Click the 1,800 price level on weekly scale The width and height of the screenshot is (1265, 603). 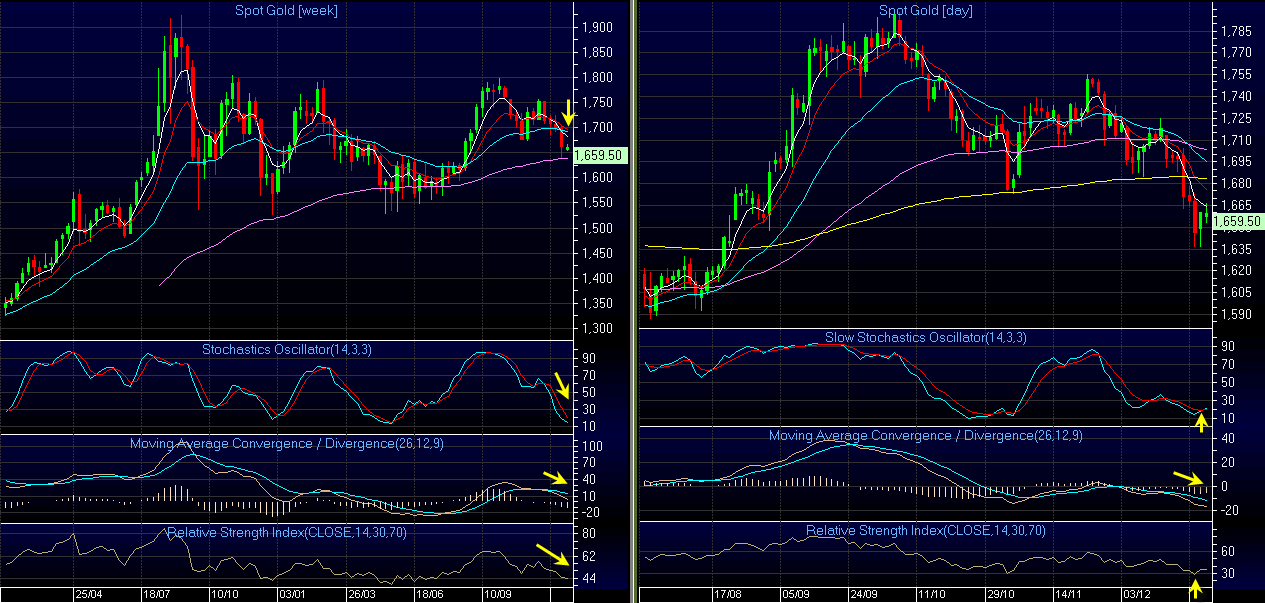point(597,77)
